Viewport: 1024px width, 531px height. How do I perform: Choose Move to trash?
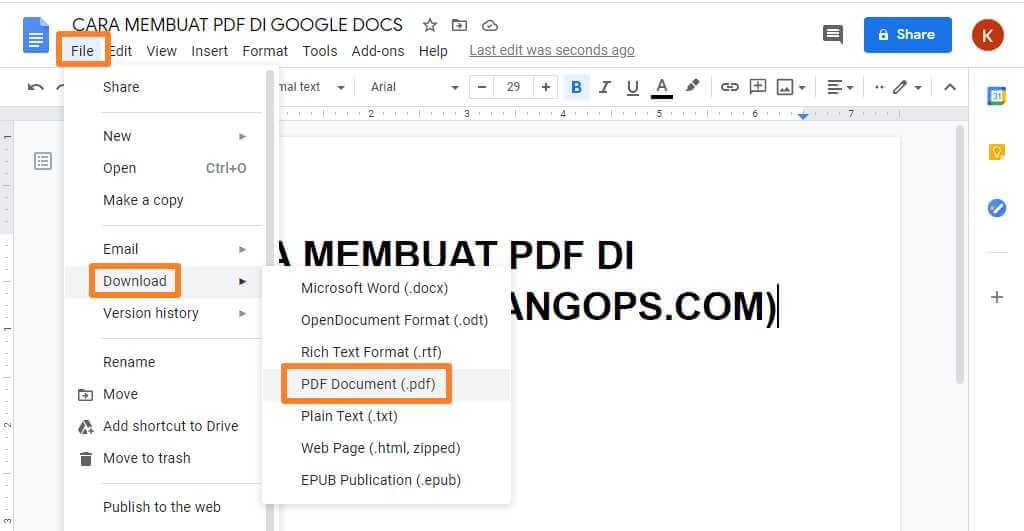click(165, 458)
